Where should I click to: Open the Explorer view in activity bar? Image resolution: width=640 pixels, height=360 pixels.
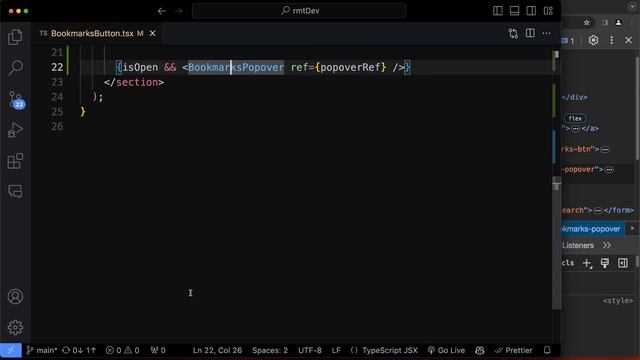click(x=15, y=37)
